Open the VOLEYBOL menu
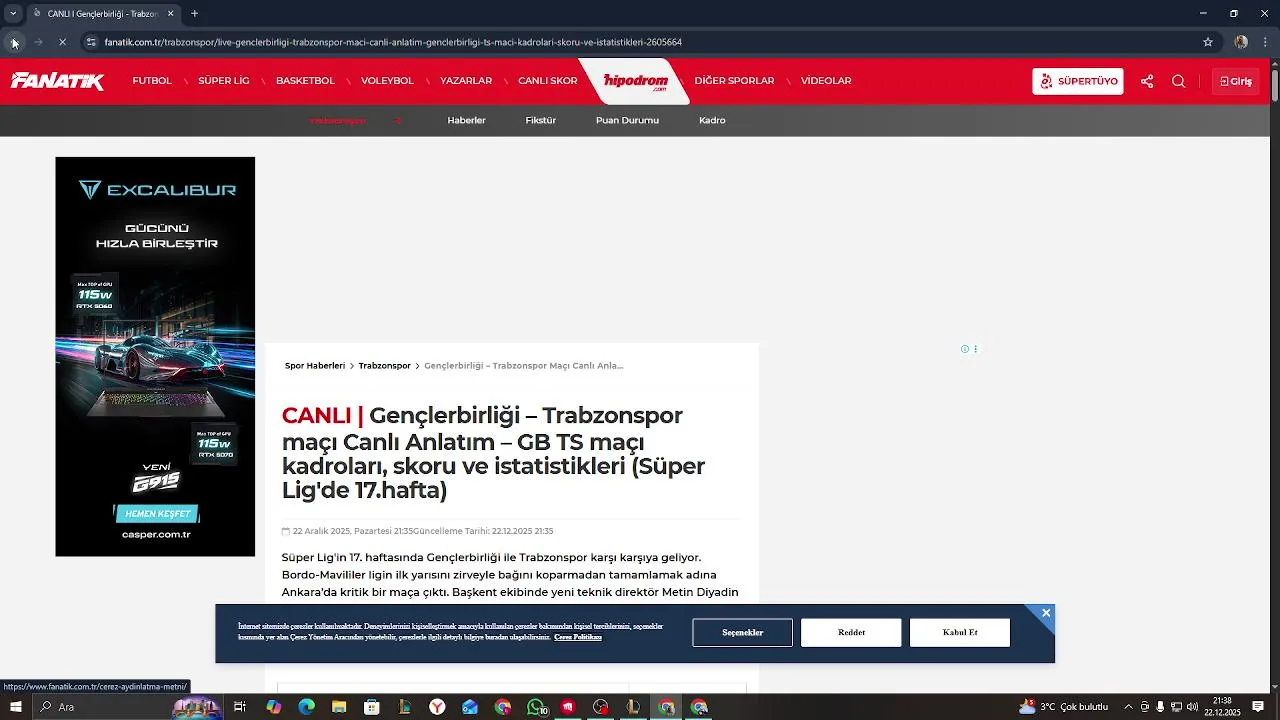The image size is (1280, 720). (387, 81)
